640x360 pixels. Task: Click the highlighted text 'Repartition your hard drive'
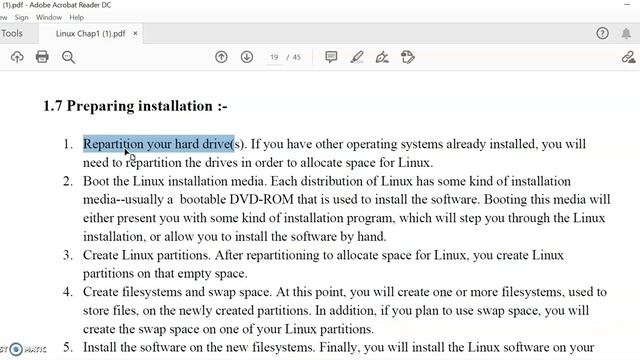159,144
